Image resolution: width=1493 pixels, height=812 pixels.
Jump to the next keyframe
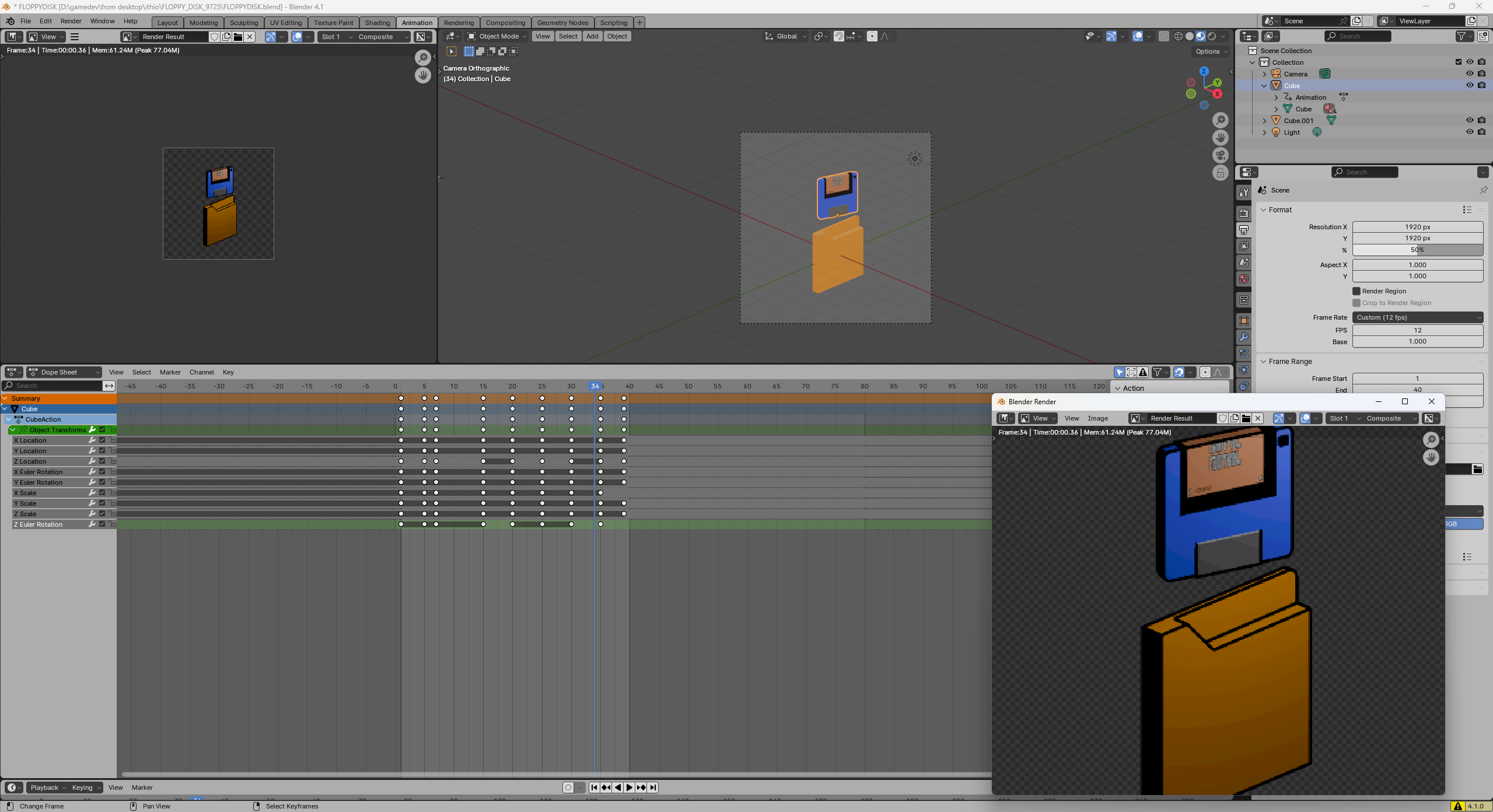click(x=641, y=787)
